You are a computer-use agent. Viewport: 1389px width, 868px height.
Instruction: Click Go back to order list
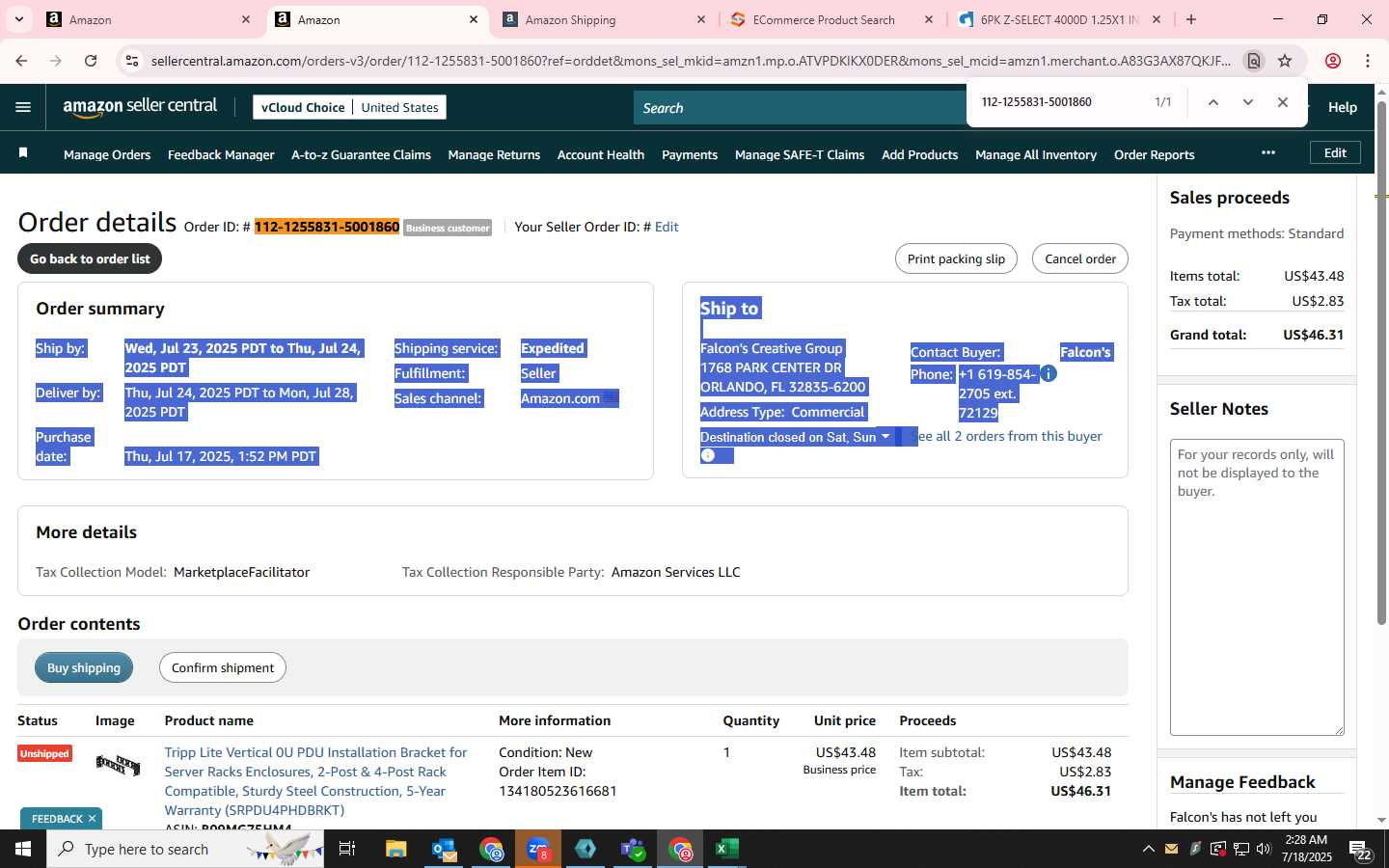point(90,258)
